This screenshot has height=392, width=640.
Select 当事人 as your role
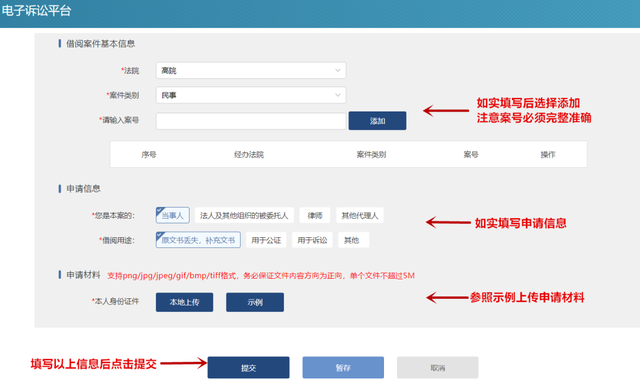[x=172, y=215]
